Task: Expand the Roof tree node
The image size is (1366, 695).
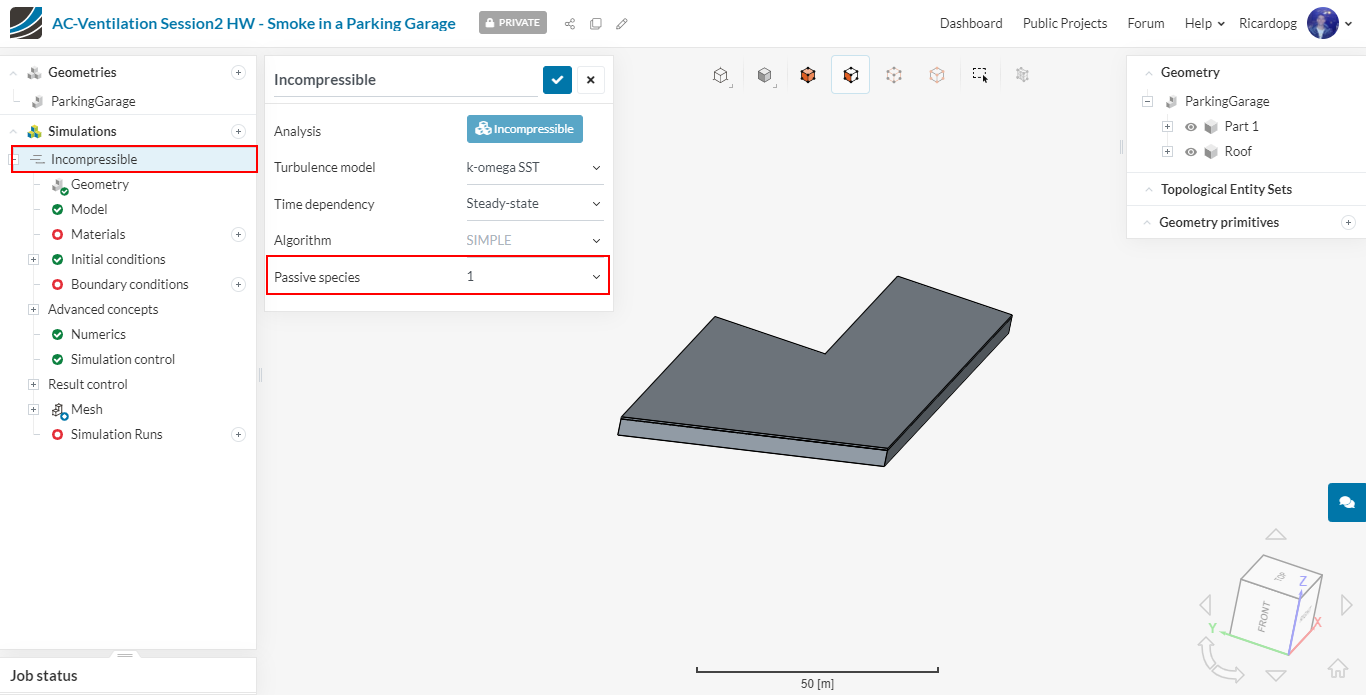Action: pos(1167,151)
